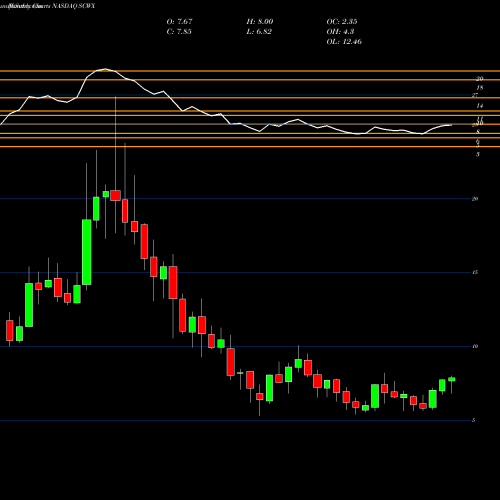500x500 pixels.
Task: Click the last green candle at right end
Action: click(x=452, y=379)
